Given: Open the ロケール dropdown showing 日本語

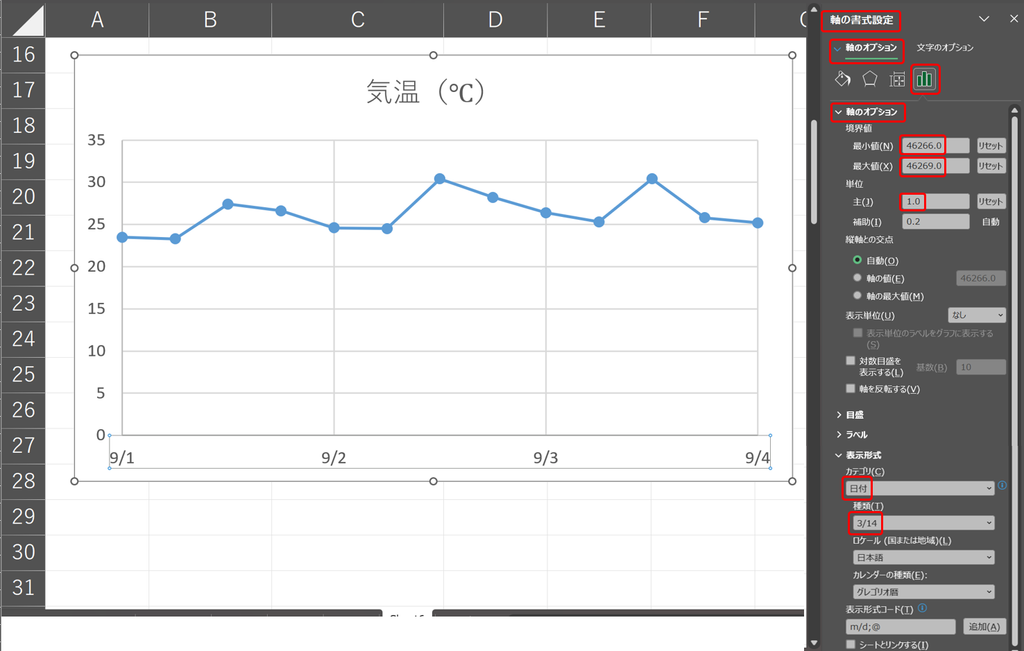Looking at the screenshot, I should (923, 557).
